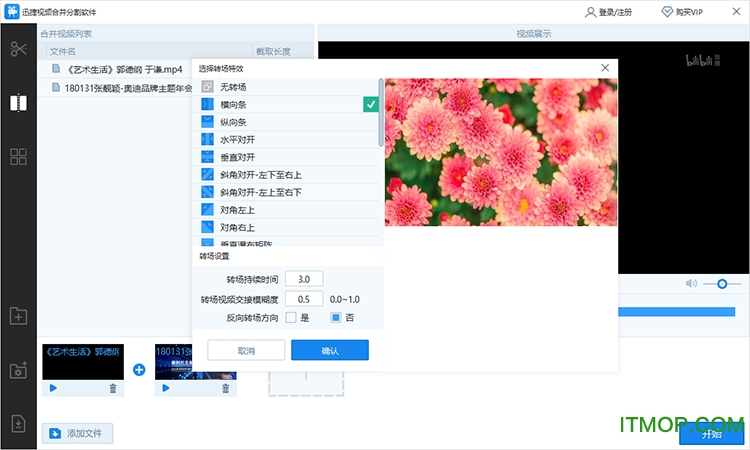Open the download file sidebar icon

click(x=18, y=424)
